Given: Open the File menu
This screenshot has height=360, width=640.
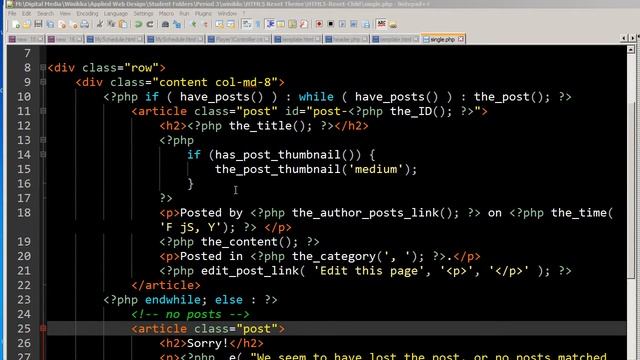Looking at the screenshot, I should tap(12, 13).
